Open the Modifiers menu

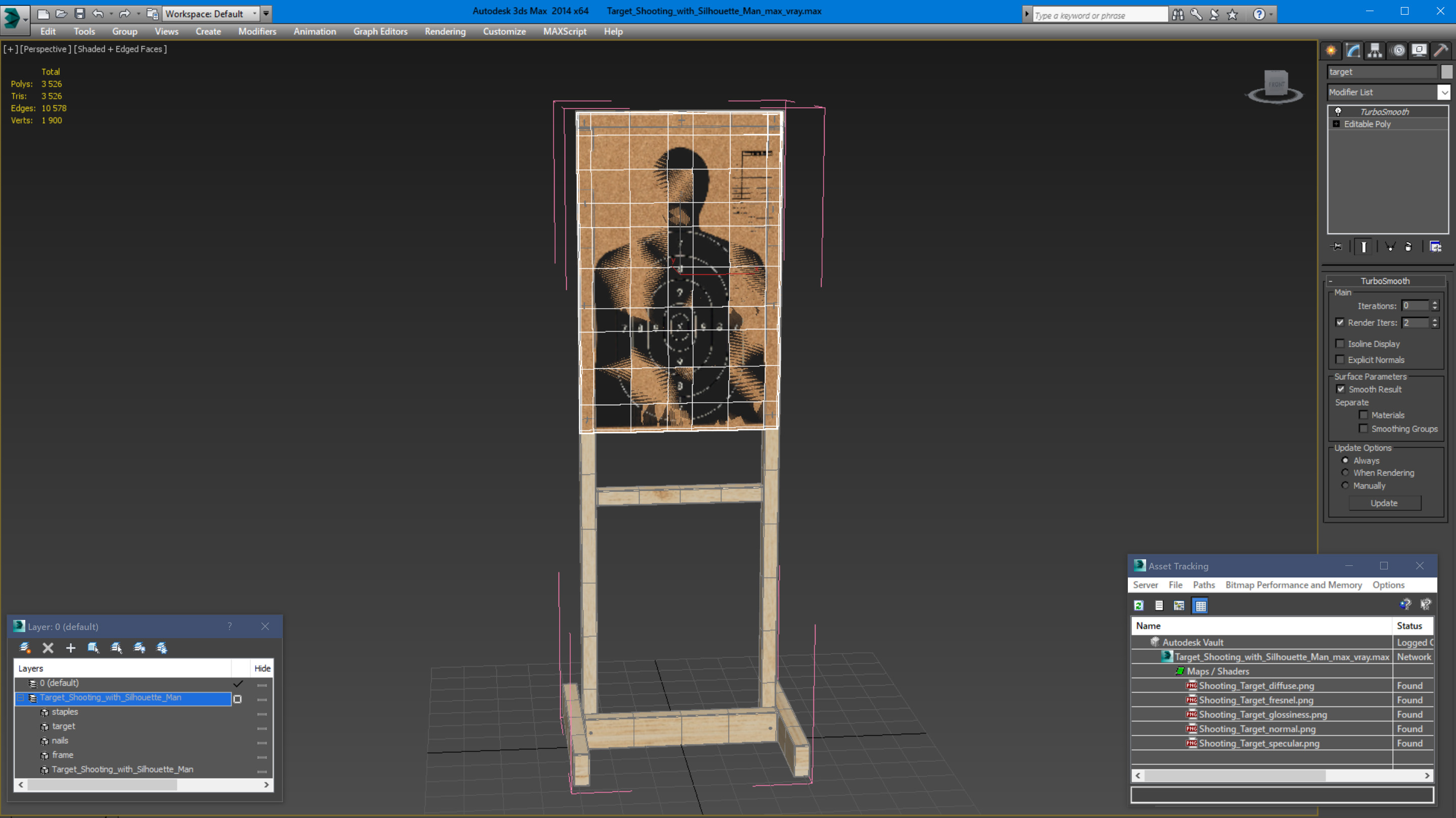[x=257, y=32]
